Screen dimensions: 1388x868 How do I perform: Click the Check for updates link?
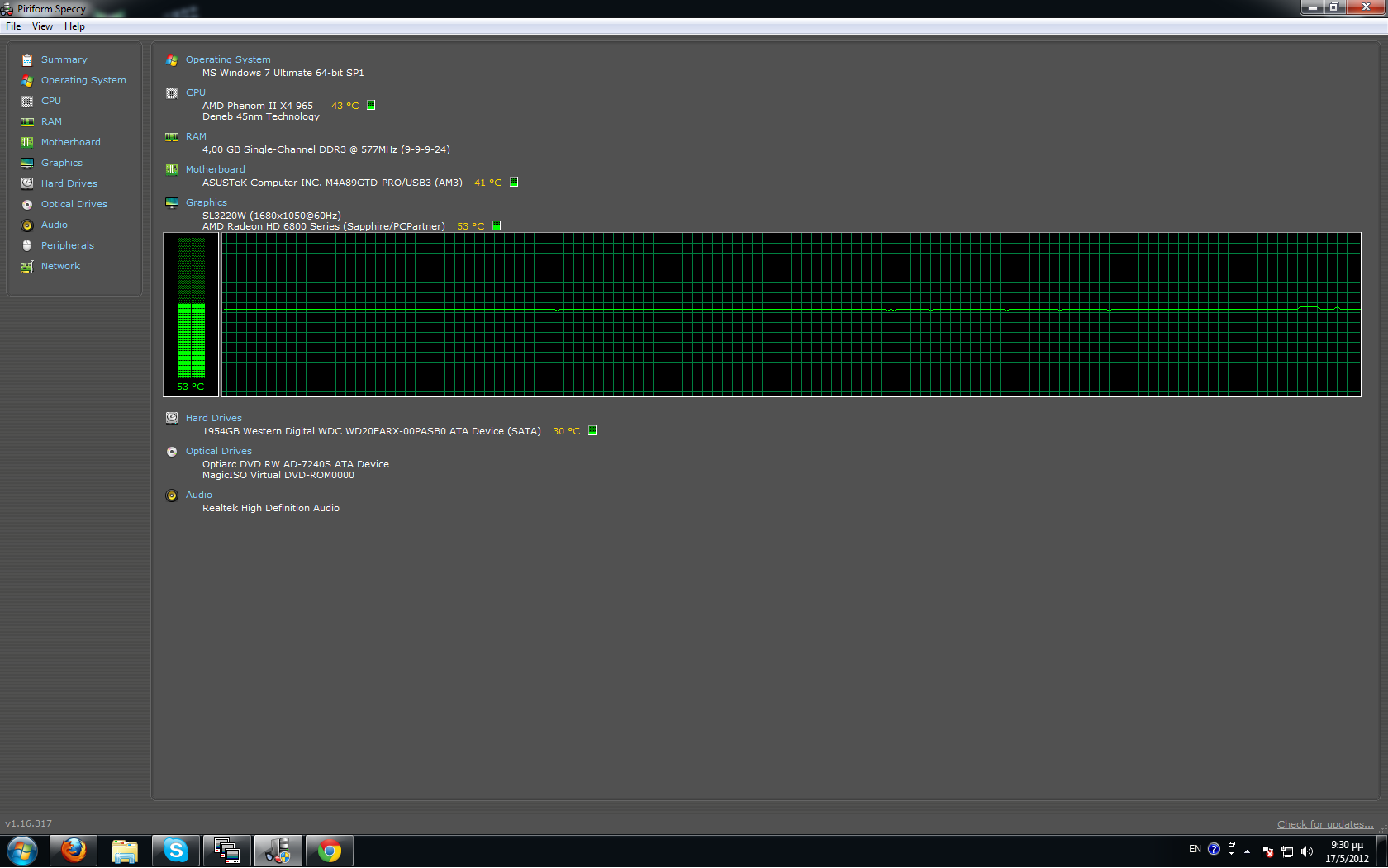[1325, 824]
